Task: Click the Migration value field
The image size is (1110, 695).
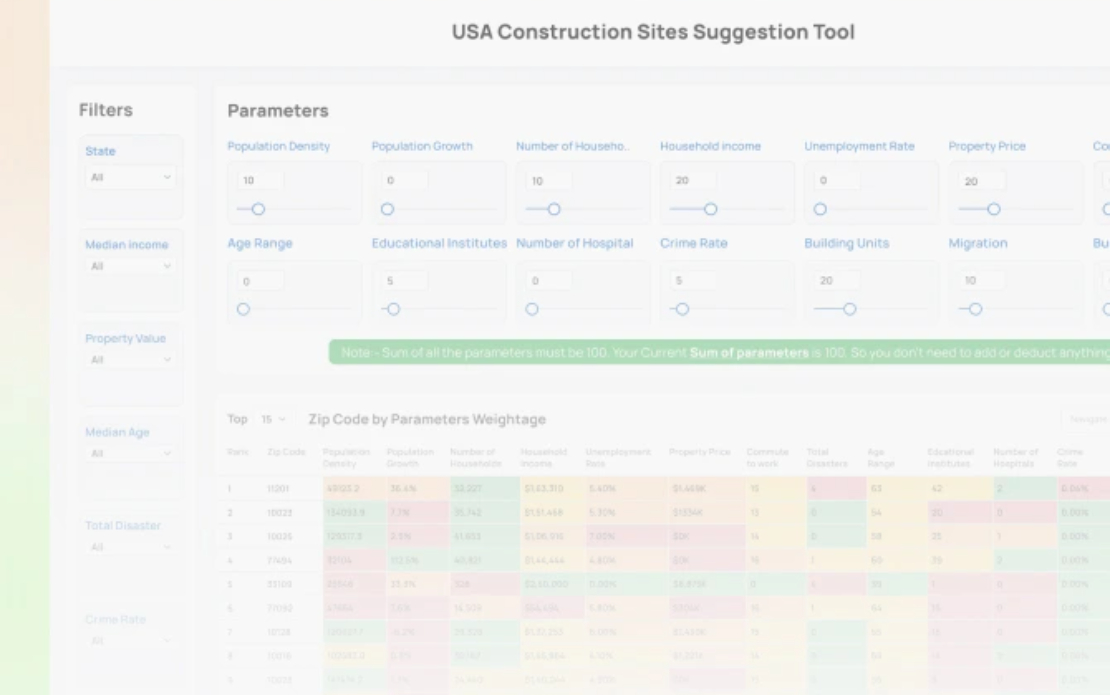Action: [x=982, y=281]
